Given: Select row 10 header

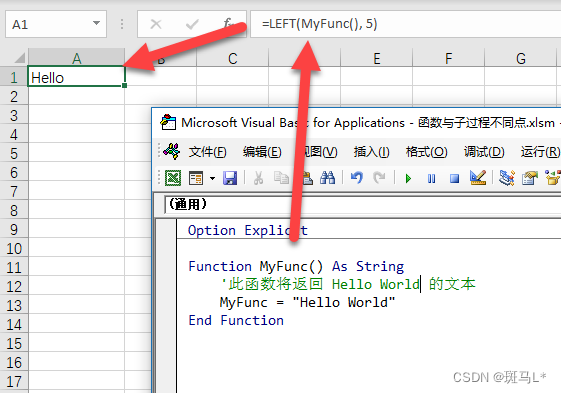Looking at the screenshot, I should pos(14,248).
